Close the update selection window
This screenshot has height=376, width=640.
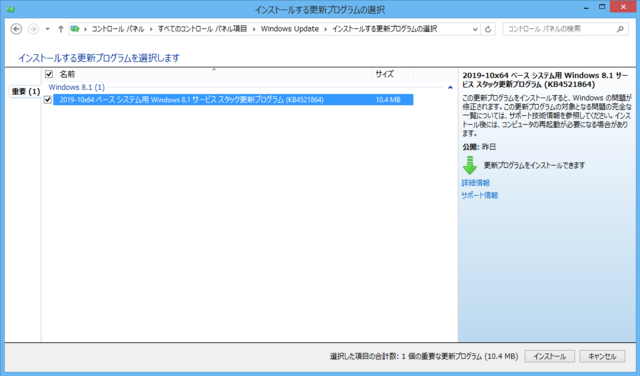[x=623, y=7]
